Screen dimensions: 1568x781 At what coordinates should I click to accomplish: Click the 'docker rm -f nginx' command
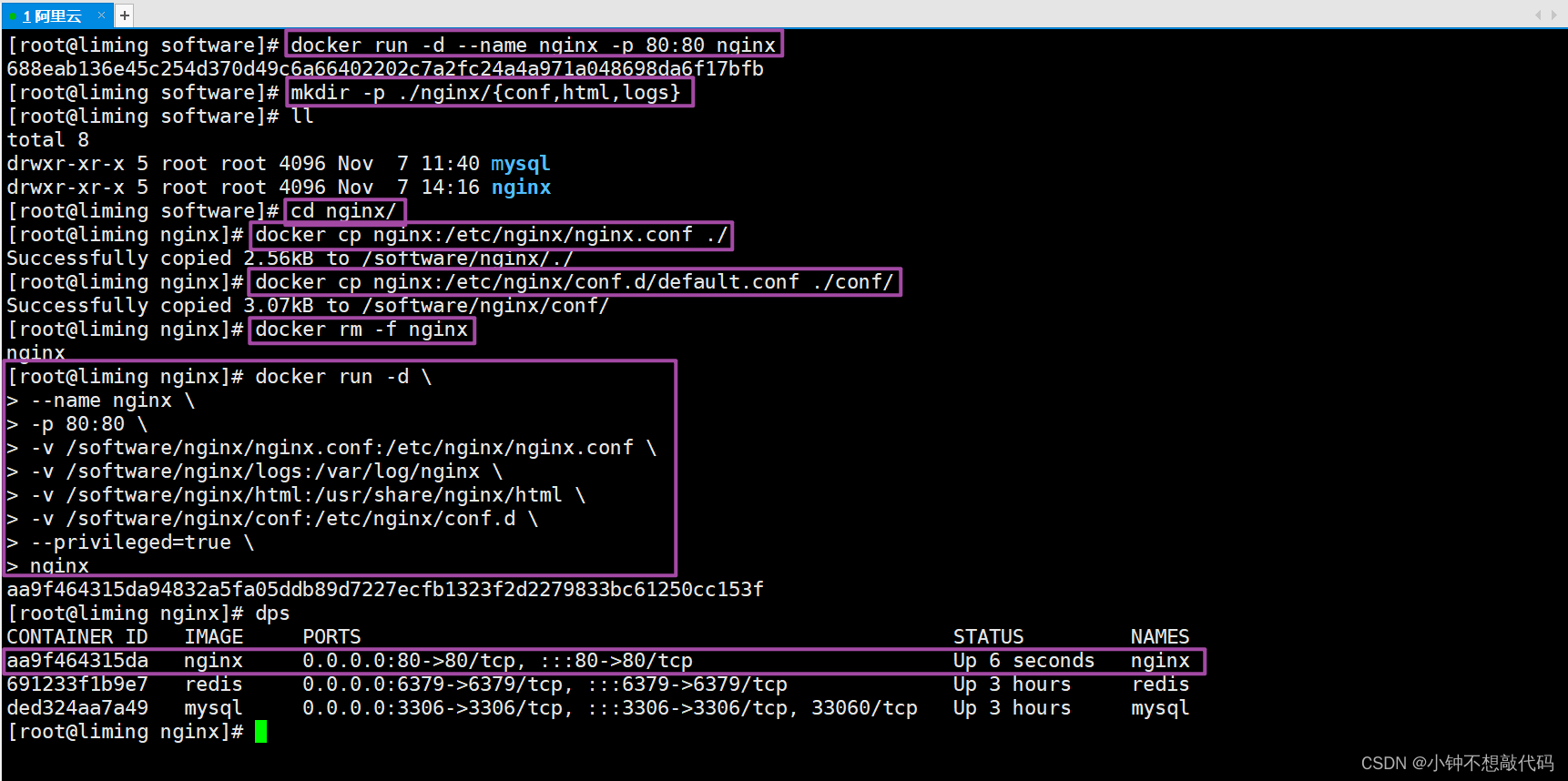point(361,330)
